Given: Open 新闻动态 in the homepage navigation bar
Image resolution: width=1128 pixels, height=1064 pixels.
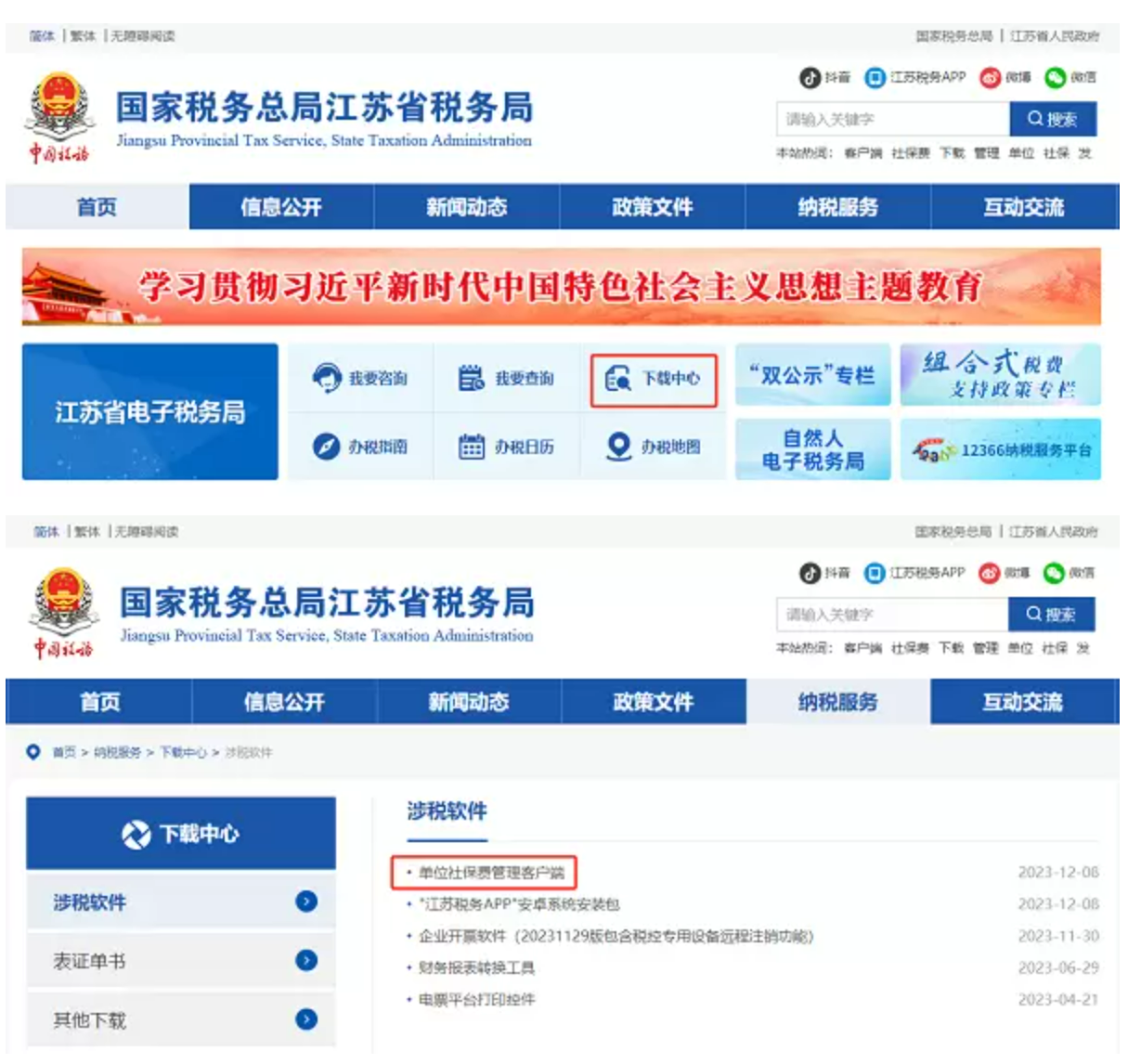Looking at the screenshot, I should [467, 207].
